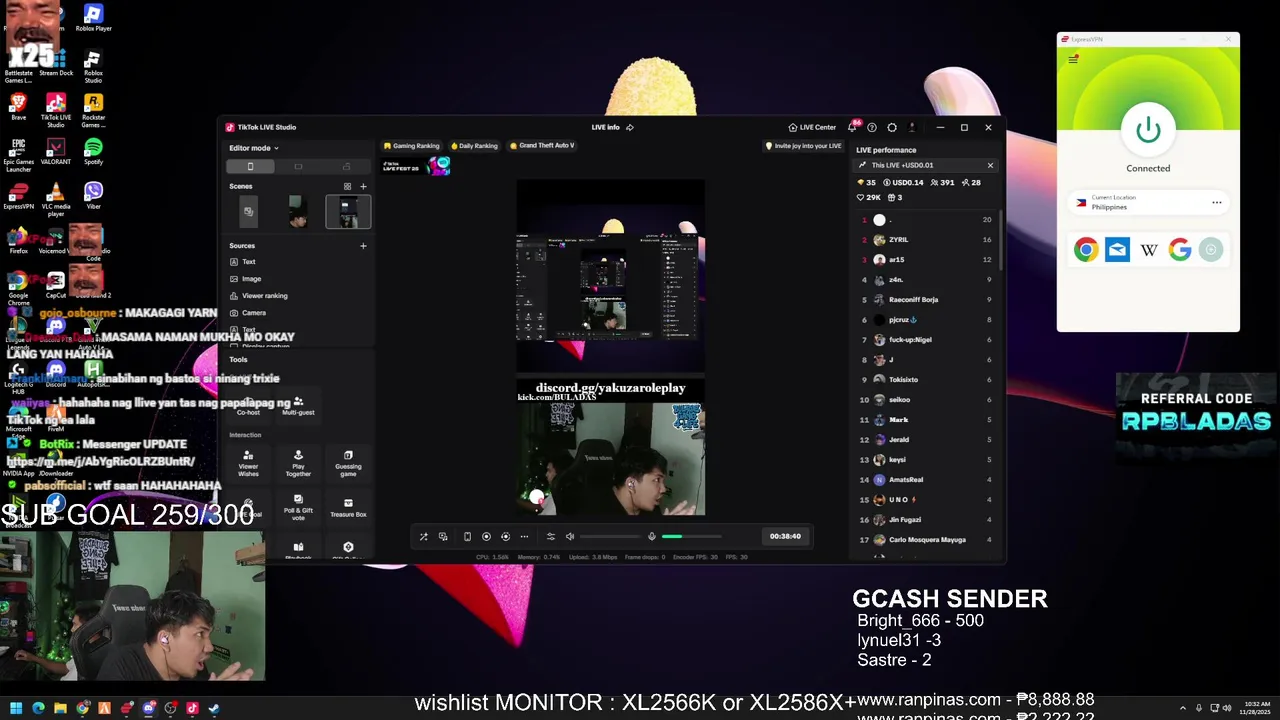Click the LIVE info share icon

630,127
